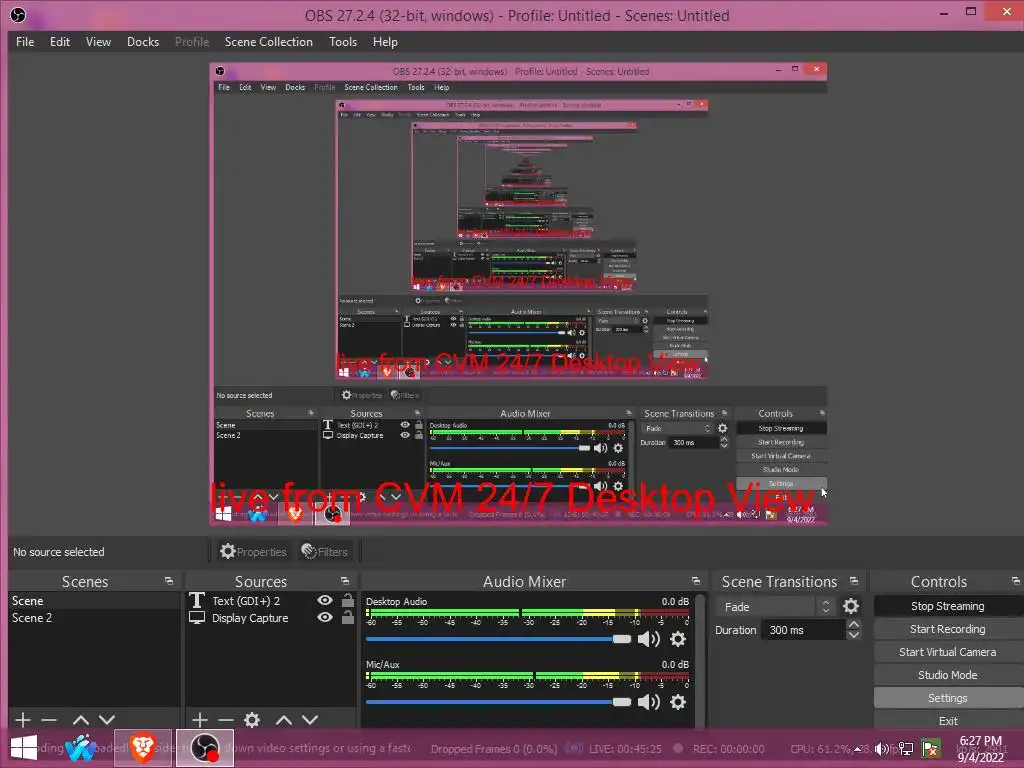Click the flag icon in system tray
The image size is (1024, 768).
(931, 749)
